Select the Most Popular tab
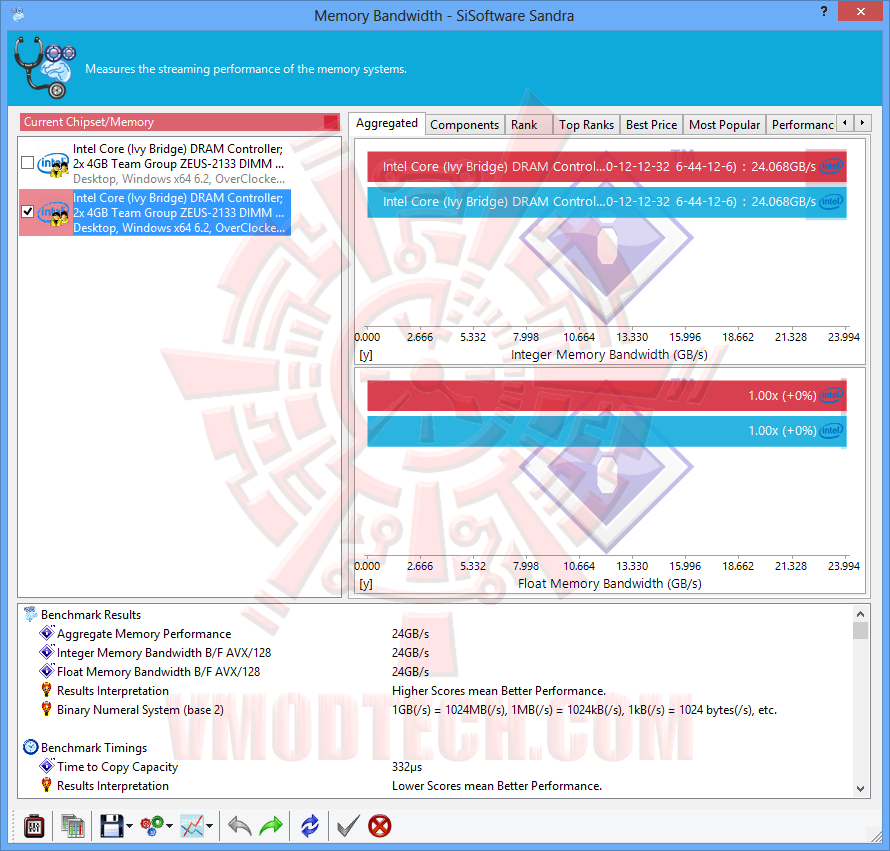Viewport: 890px width, 851px height. point(724,125)
